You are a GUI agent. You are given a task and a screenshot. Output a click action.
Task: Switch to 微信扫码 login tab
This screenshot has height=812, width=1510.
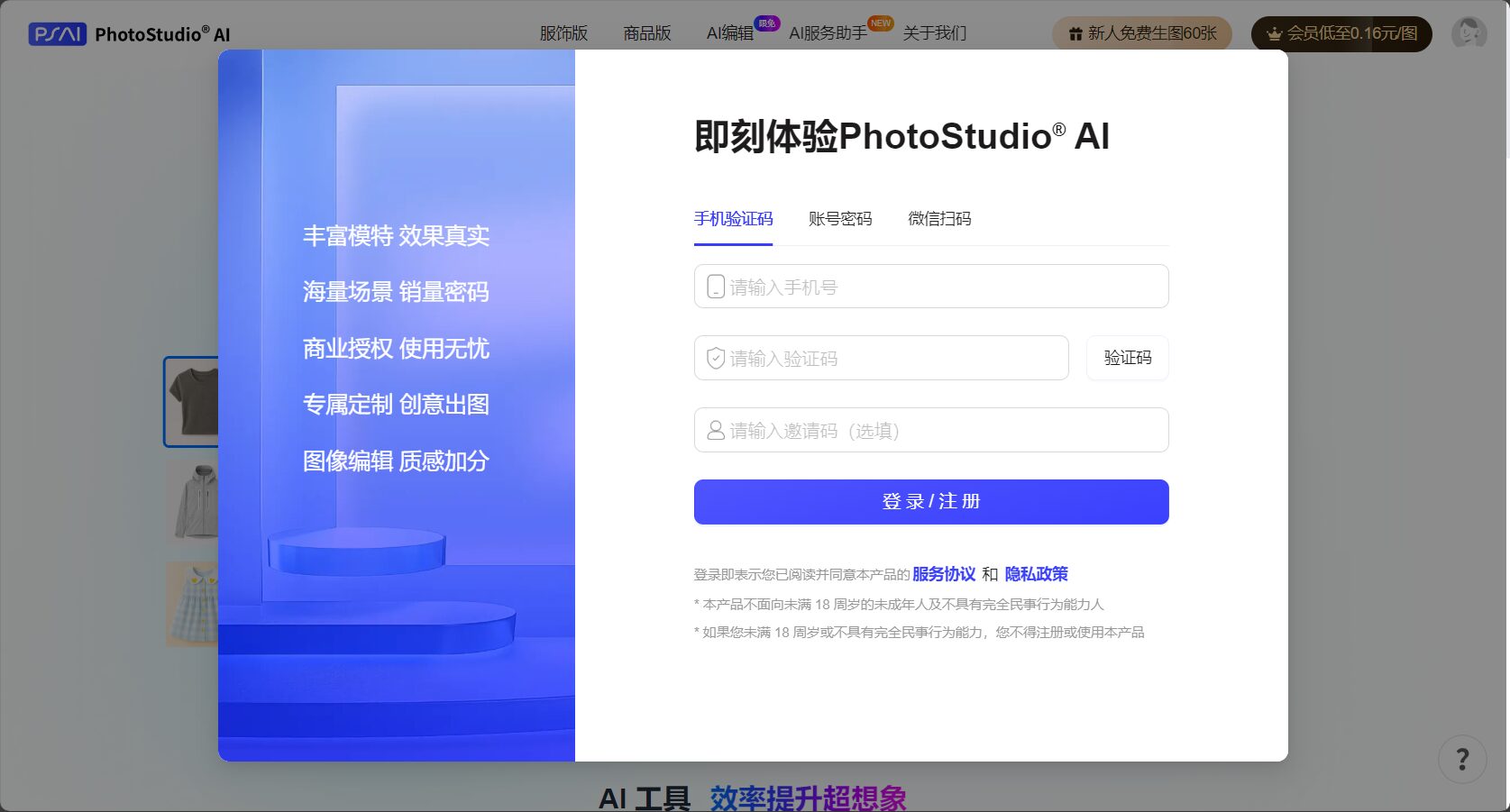pos(939,219)
